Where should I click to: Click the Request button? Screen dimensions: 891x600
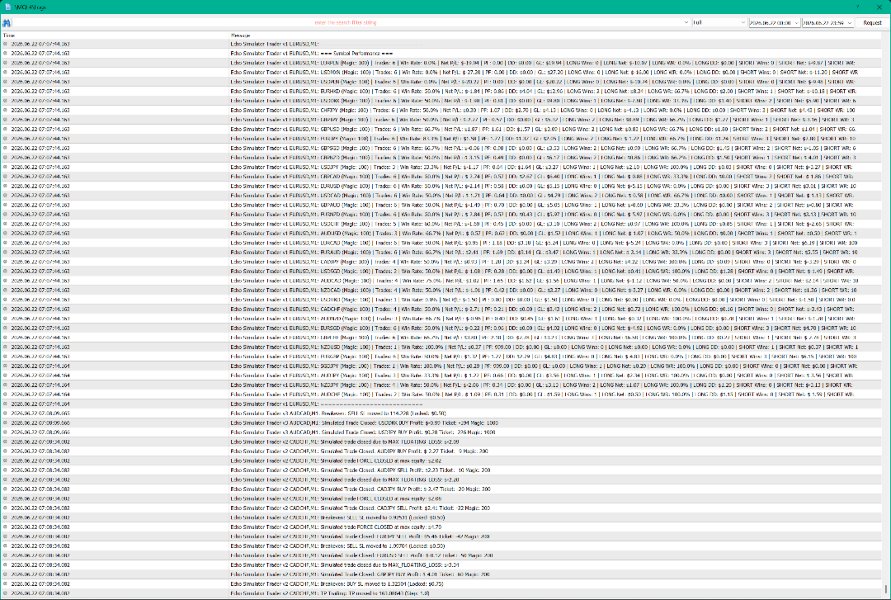pos(872,23)
